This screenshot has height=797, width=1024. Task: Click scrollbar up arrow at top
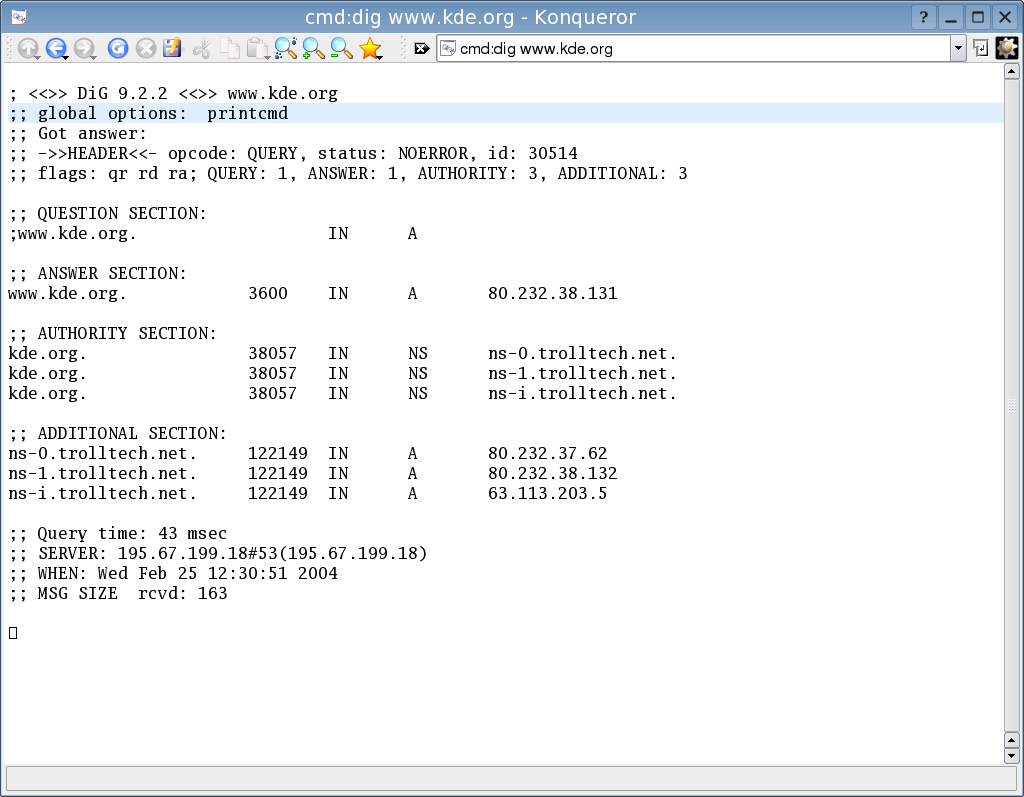tap(1012, 71)
